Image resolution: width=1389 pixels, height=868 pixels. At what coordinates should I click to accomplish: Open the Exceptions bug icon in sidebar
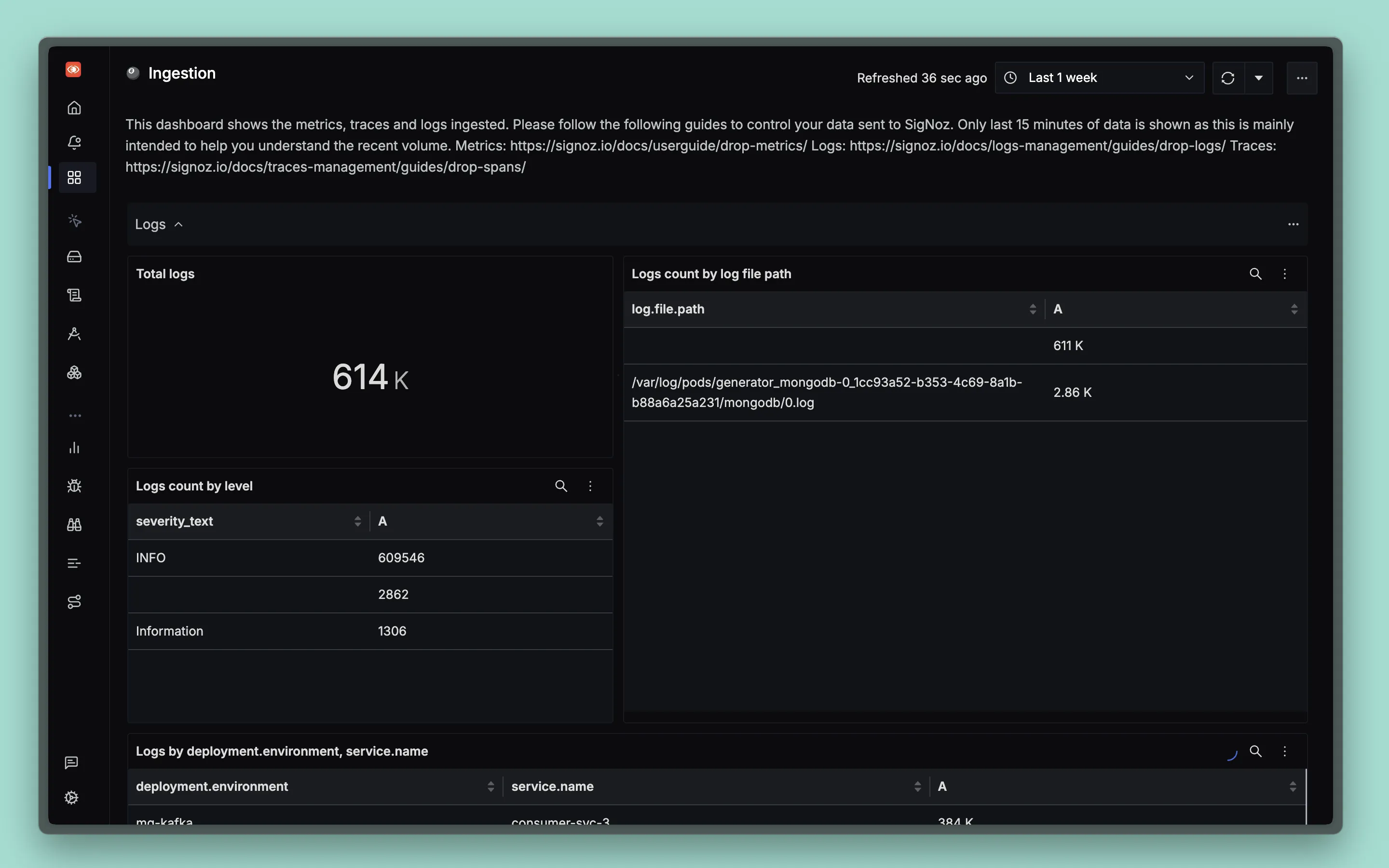[74, 486]
